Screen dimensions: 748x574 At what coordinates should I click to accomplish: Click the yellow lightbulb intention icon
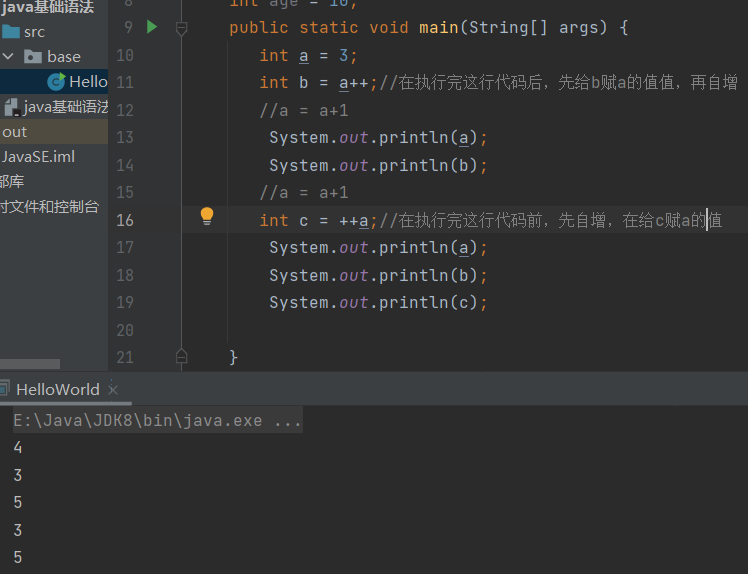(207, 216)
